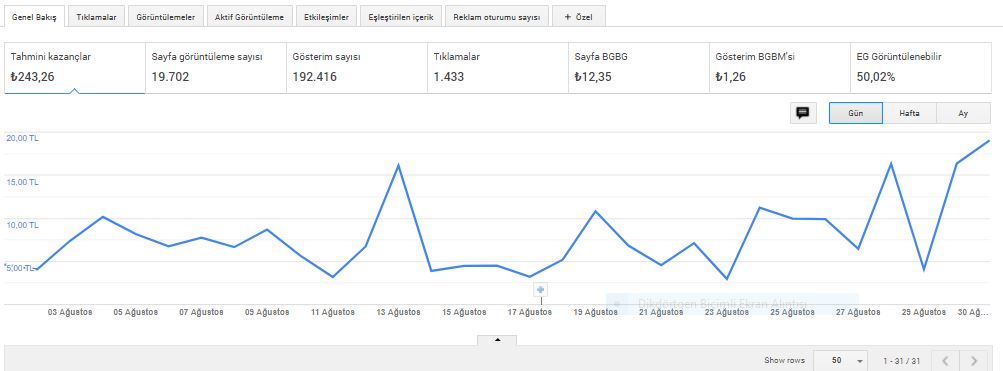The width and height of the screenshot is (1003, 371).
Task: Open the Genel Bakış tab
Action: (x=35, y=17)
